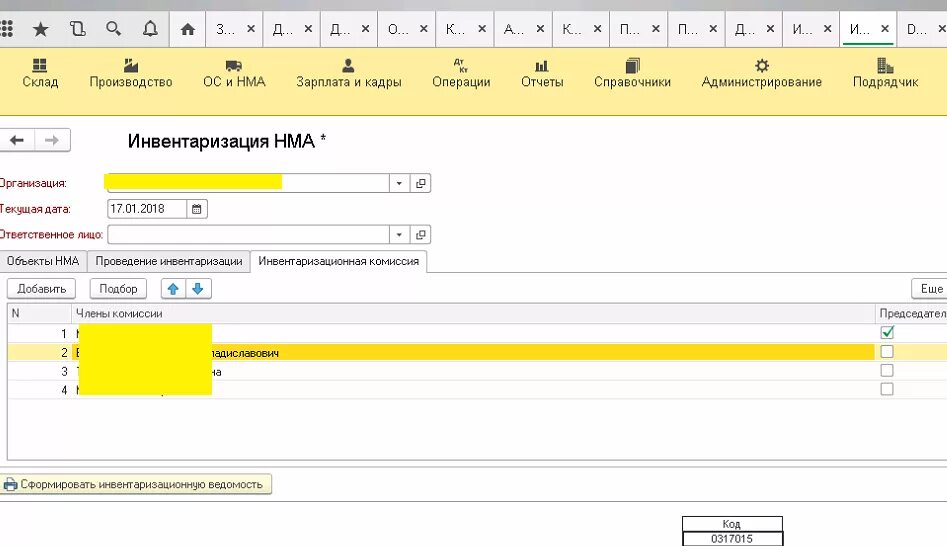Open Справочники section
The image size is (947, 546).
pos(632,74)
